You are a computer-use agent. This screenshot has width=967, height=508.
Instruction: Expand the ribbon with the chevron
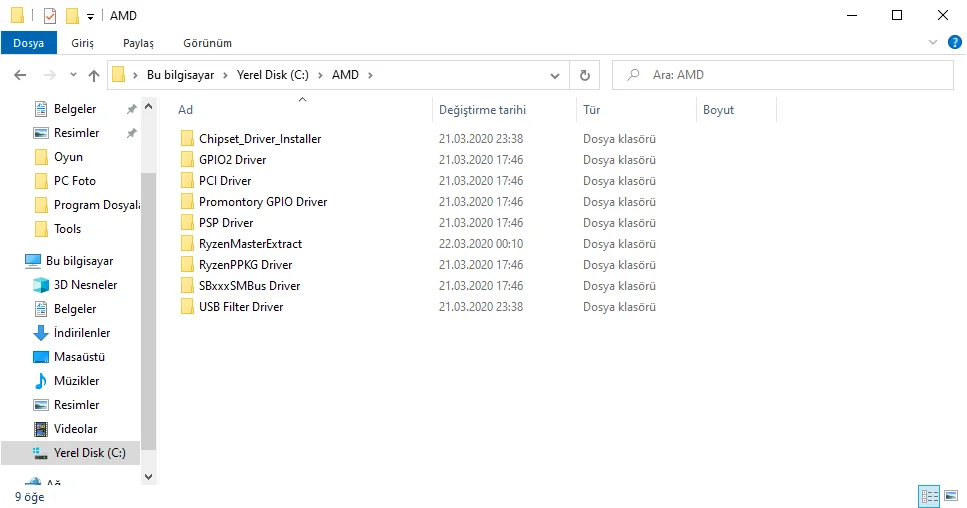pyautogui.click(x=932, y=43)
